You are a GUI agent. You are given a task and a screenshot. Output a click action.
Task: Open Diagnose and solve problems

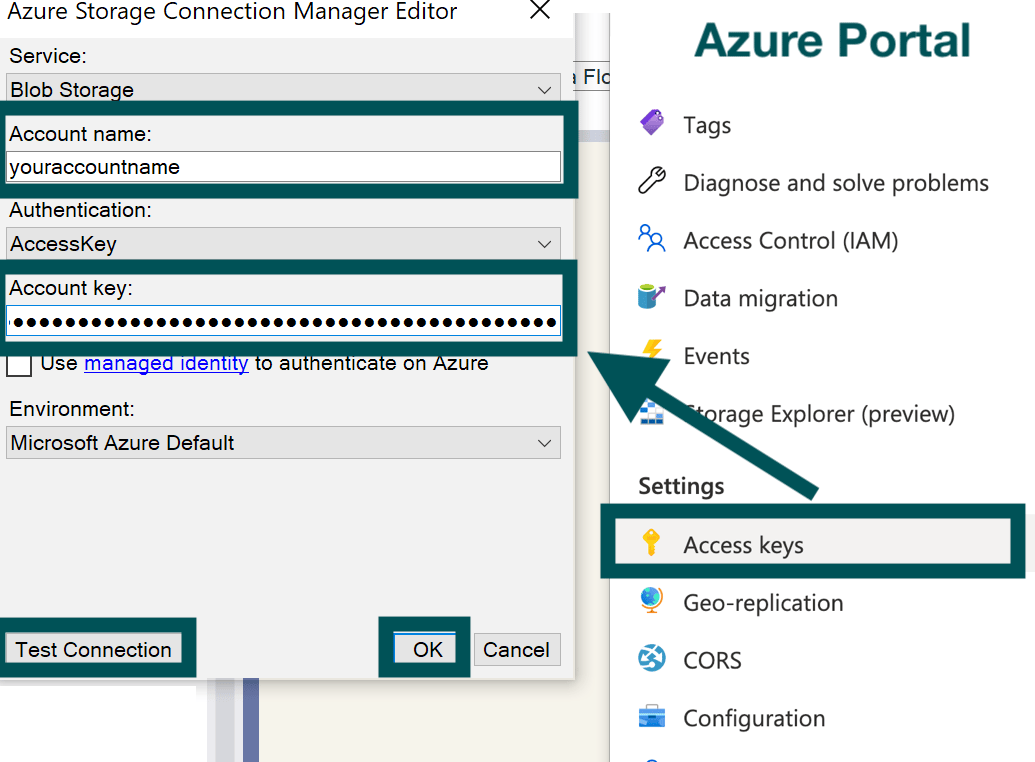pos(836,183)
